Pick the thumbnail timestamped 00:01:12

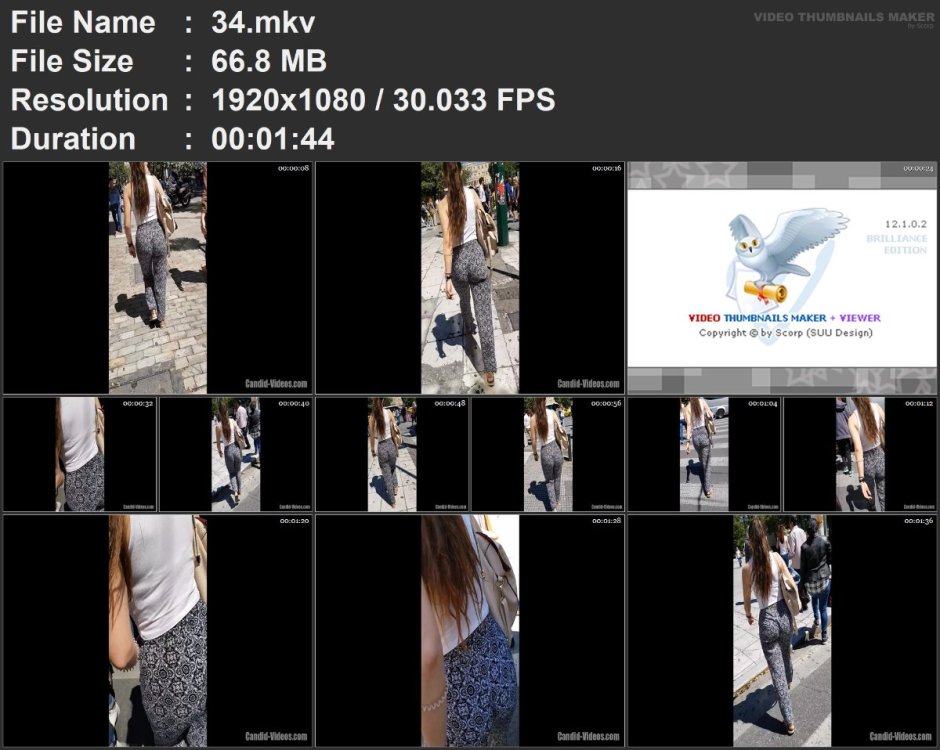(860, 454)
